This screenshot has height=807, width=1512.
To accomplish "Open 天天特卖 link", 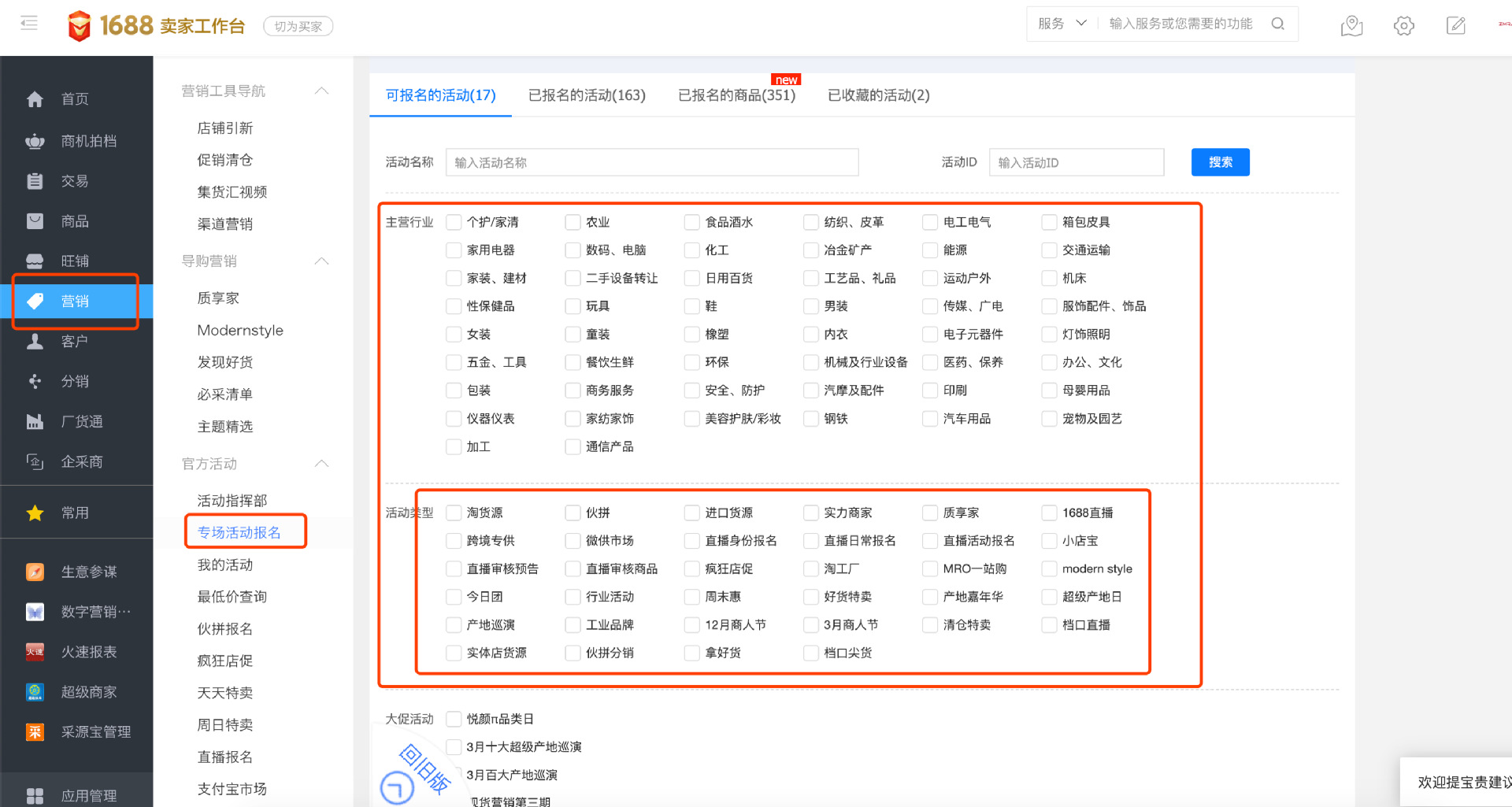I will pos(225,693).
